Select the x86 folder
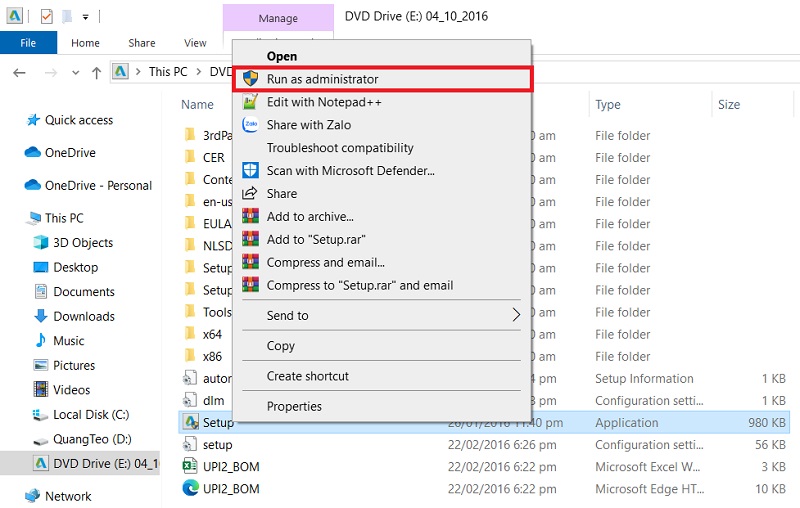 click(x=212, y=357)
